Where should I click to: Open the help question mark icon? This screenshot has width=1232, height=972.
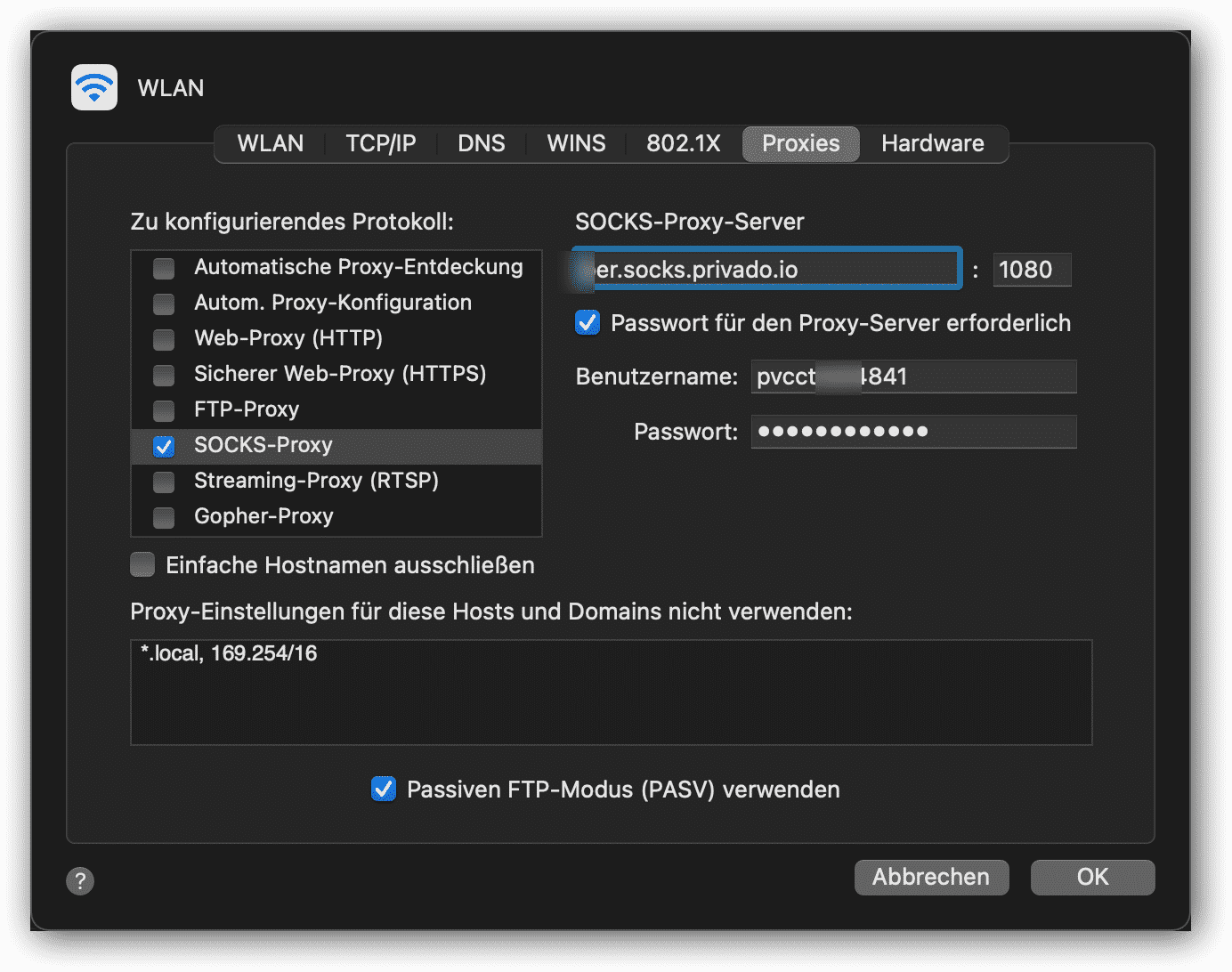pos(80,881)
